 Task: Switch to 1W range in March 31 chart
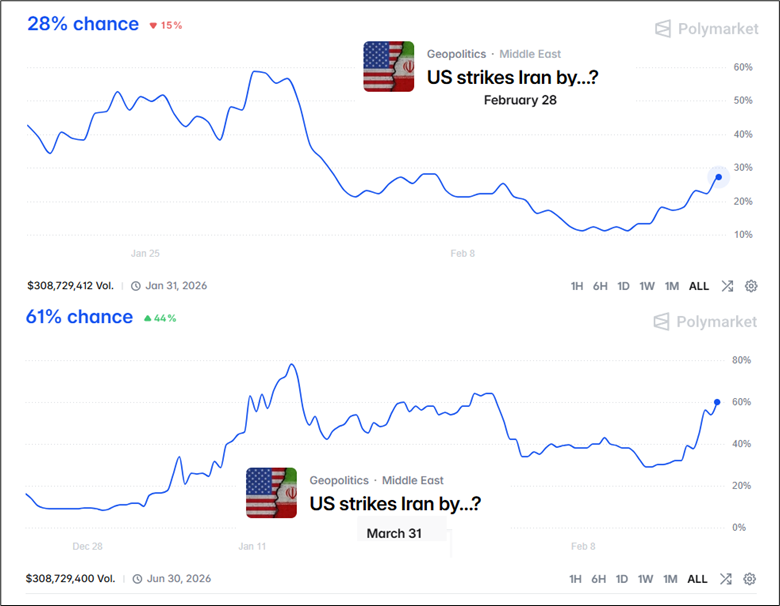(x=647, y=579)
